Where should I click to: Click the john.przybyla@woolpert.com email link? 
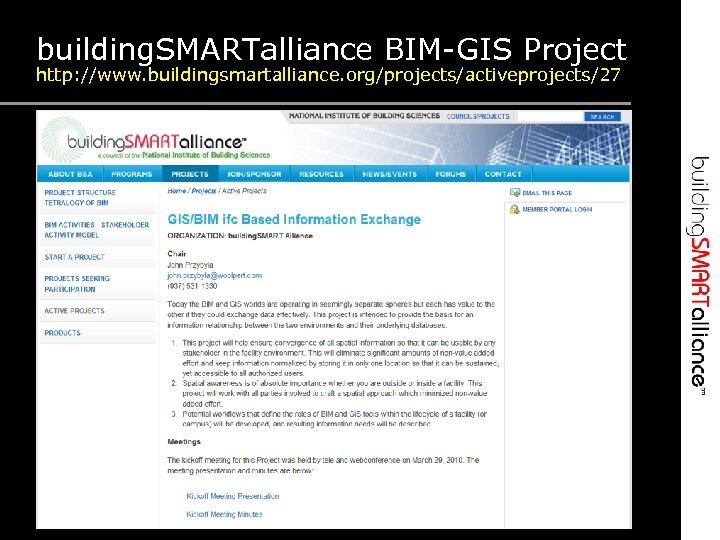pyautogui.click(x=214, y=276)
